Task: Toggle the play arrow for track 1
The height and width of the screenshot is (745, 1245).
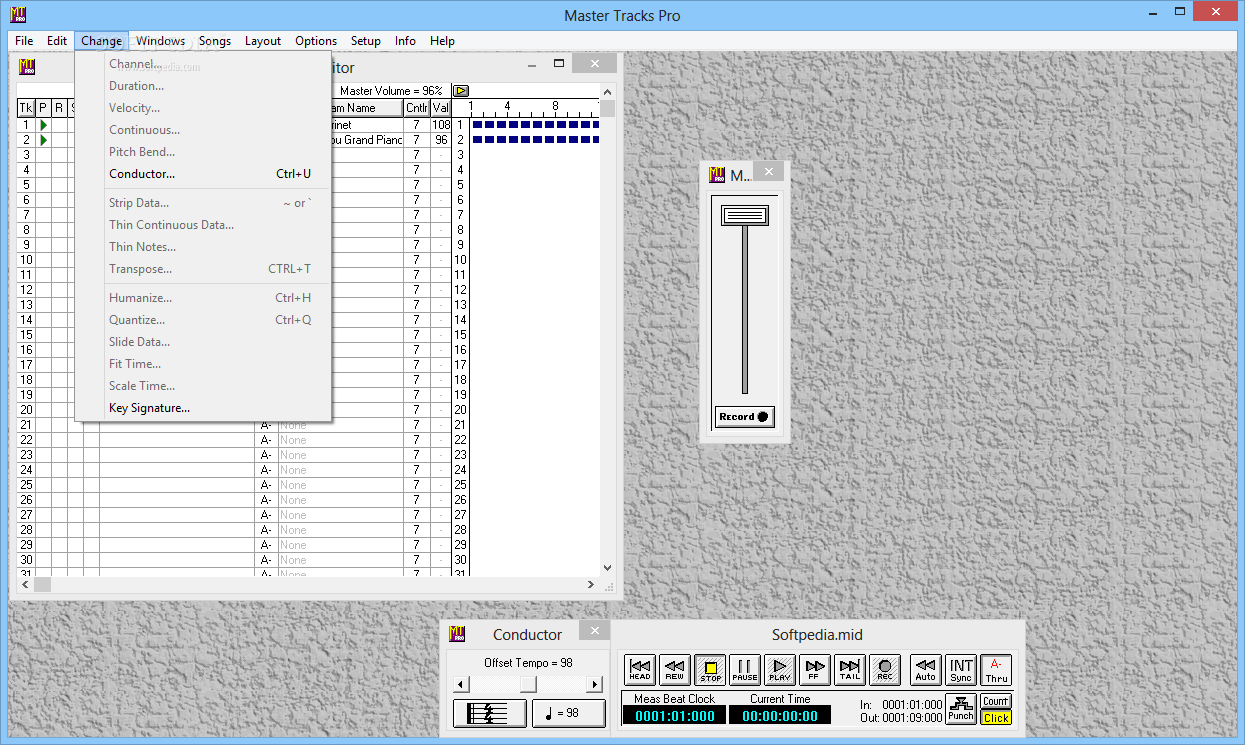Action: [x=43, y=125]
